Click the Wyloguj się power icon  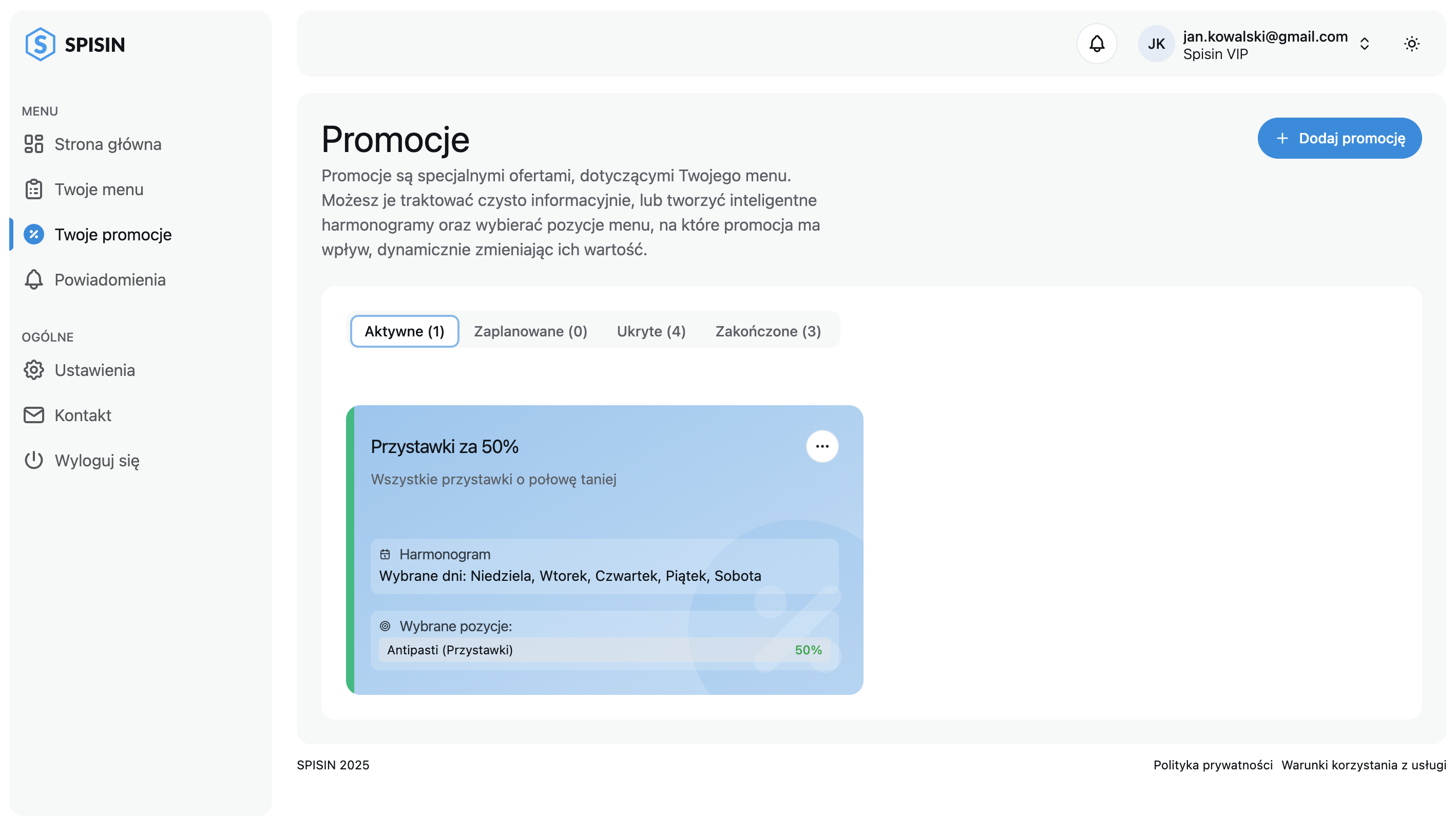[x=34, y=460]
